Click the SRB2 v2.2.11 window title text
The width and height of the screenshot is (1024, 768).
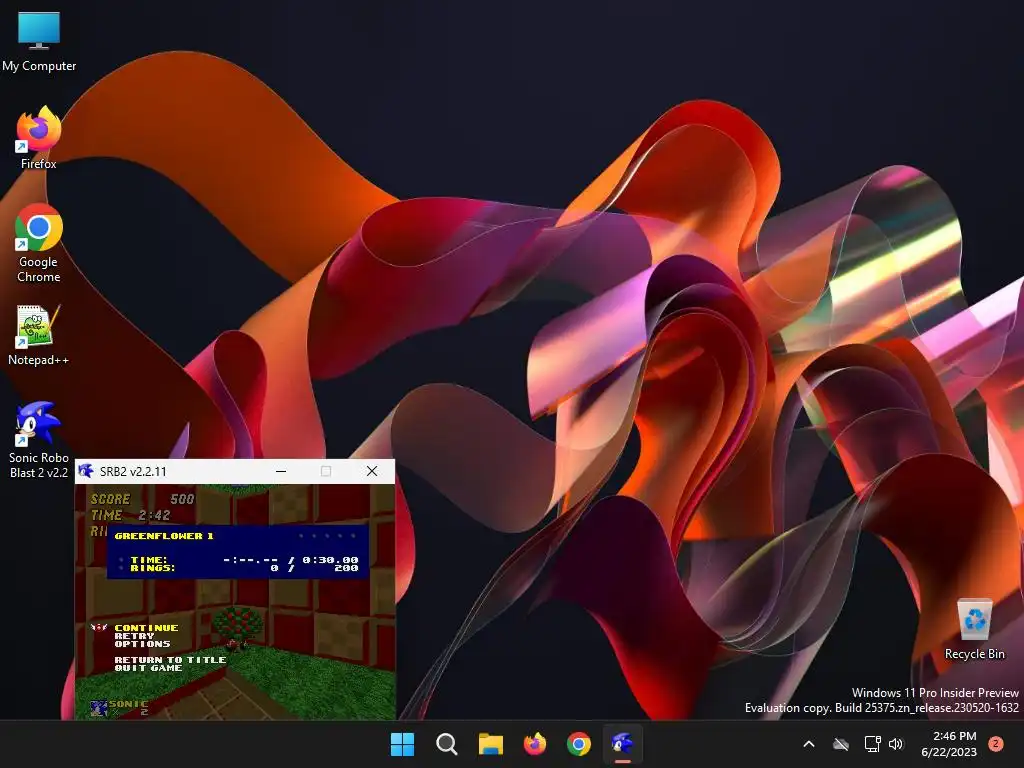pyautogui.click(x=133, y=472)
